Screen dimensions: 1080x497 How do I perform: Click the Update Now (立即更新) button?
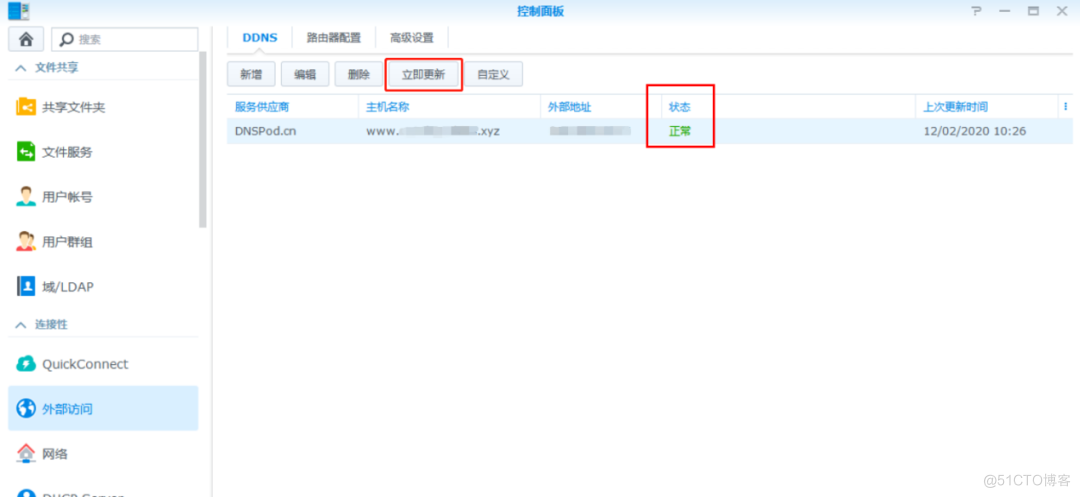(424, 74)
